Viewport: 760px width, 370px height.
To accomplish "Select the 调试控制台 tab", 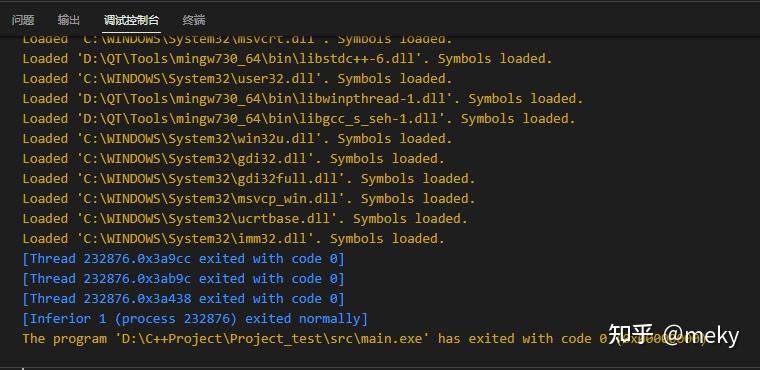I will pyautogui.click(x=131, y=20).
